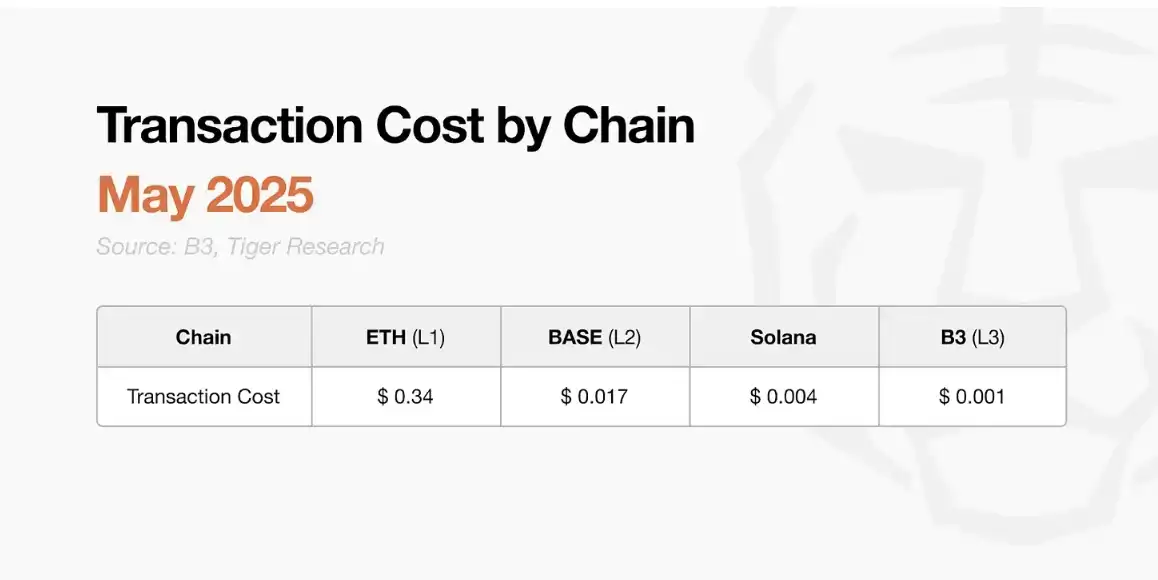Click the $ 0.017 cost cell

tap(594, 396)
